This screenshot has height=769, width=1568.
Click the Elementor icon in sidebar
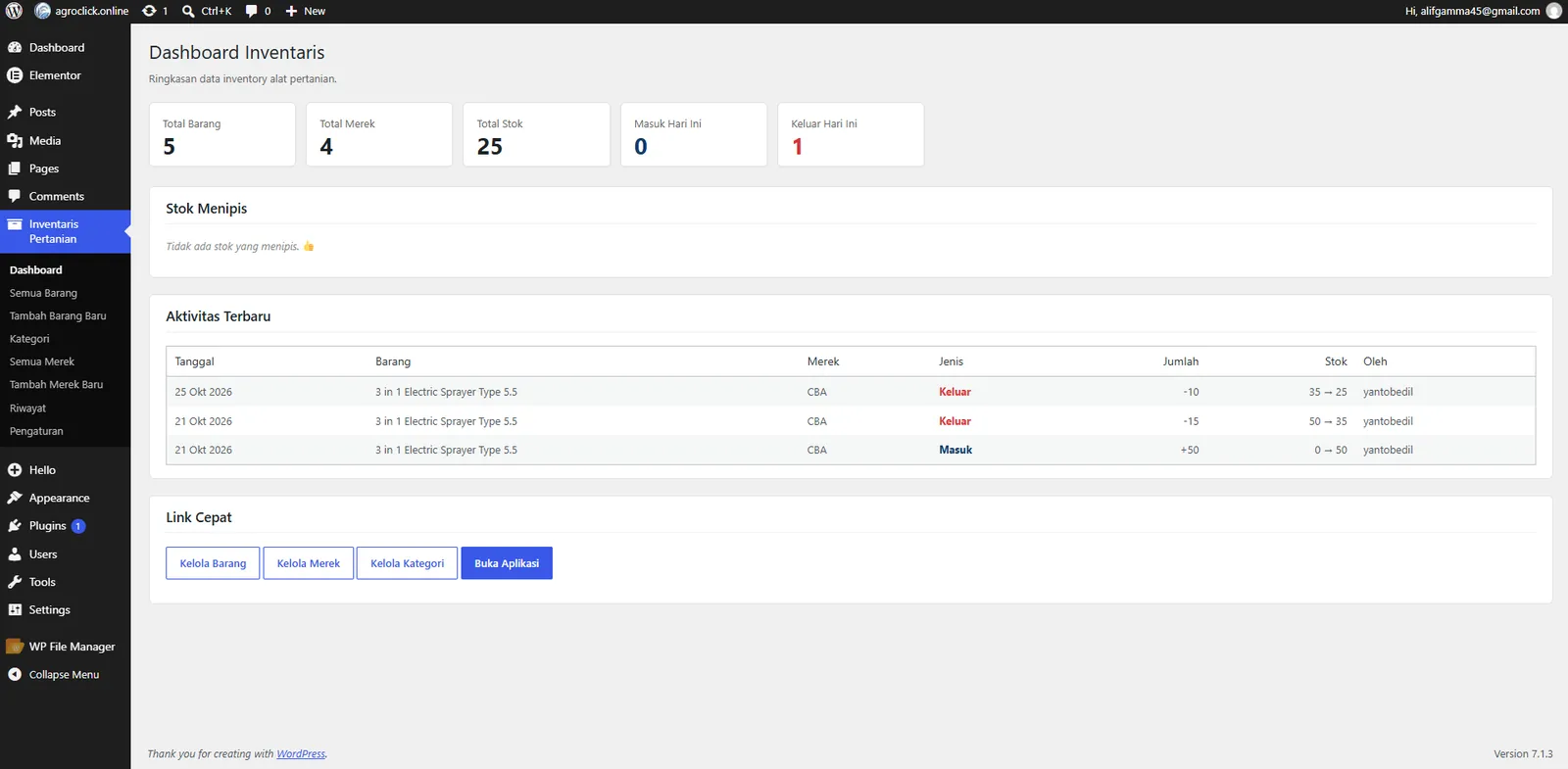pyautogui.click(x=15, y=75)
